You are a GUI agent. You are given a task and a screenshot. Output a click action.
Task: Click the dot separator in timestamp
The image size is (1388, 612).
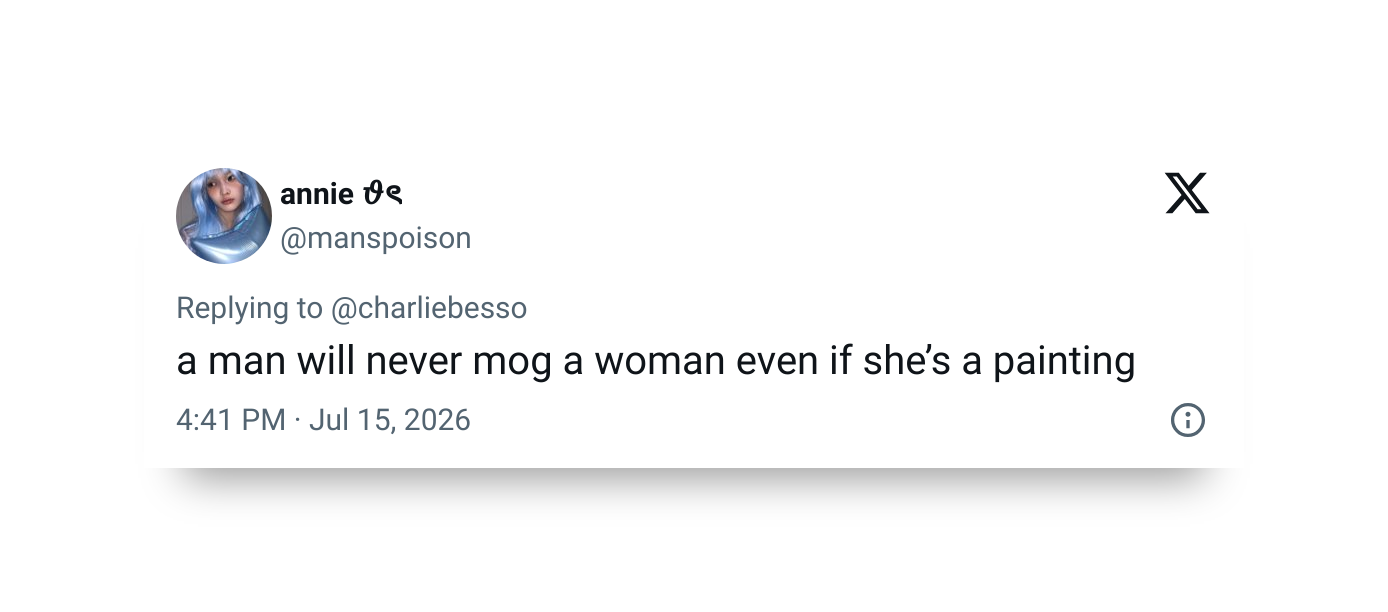(x=298, y=420)
